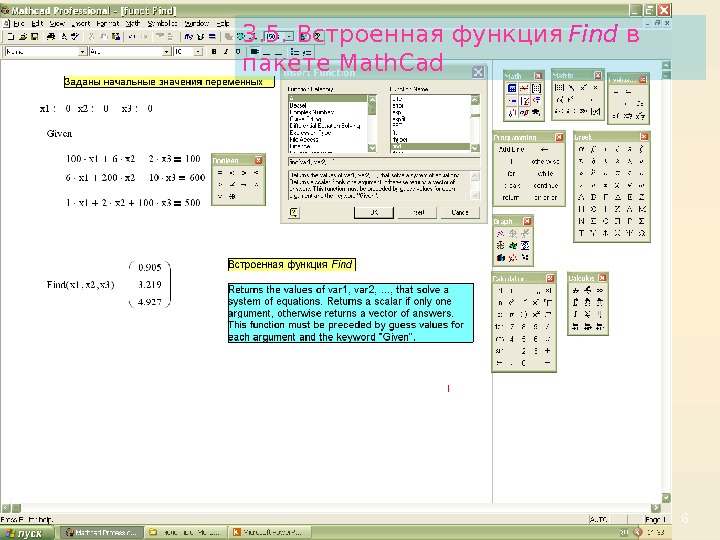
Task: Click worksheet vertical scrollbar down arrow
Action: (x=666, y=498)
